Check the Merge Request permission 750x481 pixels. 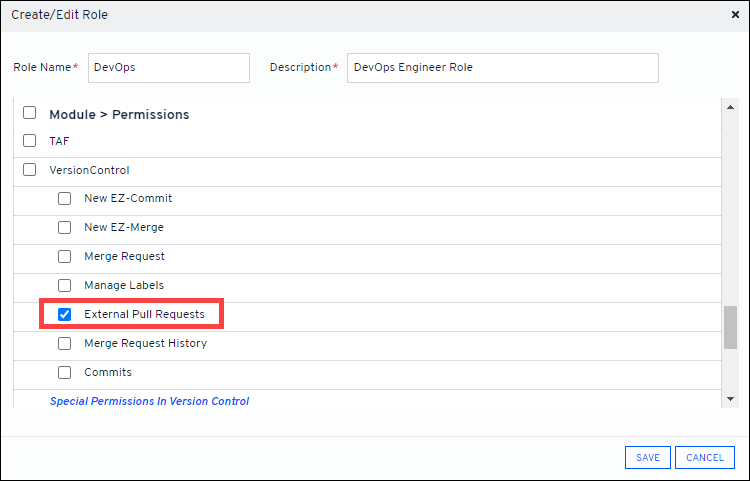(x=65, y=257)
